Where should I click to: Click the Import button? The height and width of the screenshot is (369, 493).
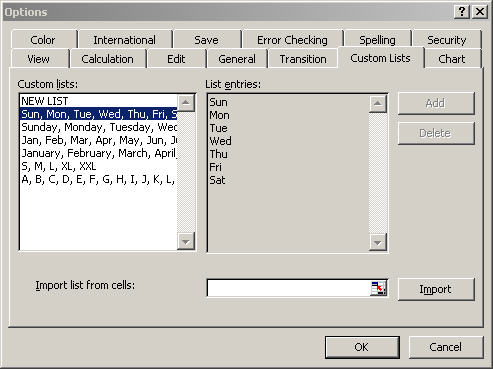pyautogui.click(x=436, y=289)
